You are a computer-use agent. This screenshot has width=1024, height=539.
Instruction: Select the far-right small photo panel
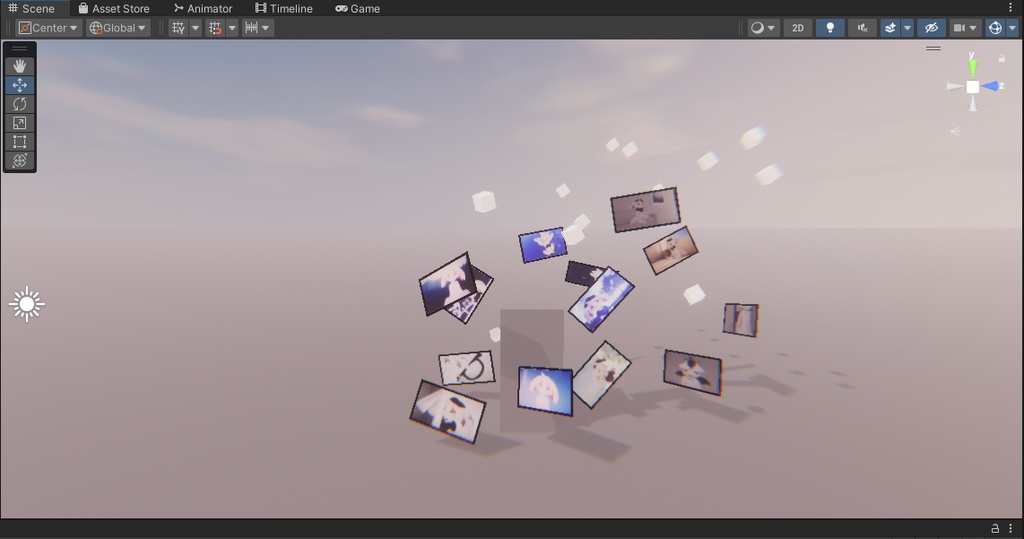point(741,320)
